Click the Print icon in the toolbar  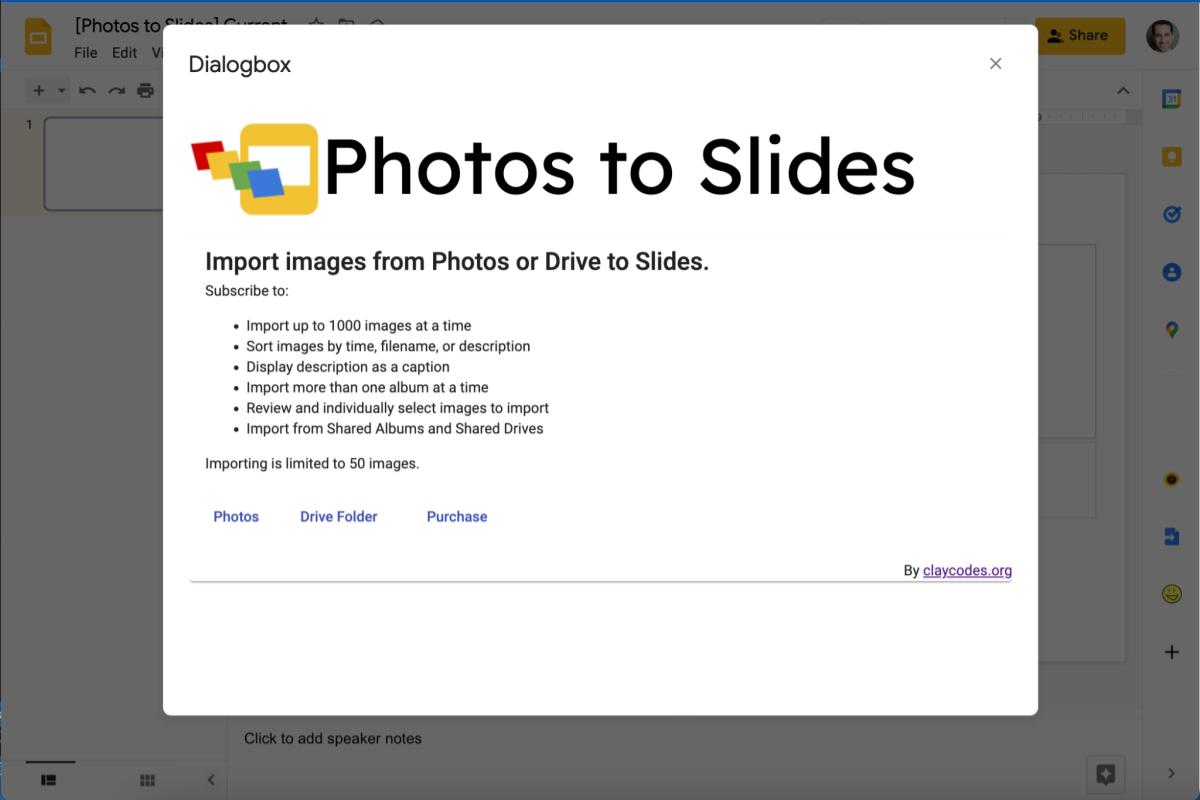click(146, 91)
